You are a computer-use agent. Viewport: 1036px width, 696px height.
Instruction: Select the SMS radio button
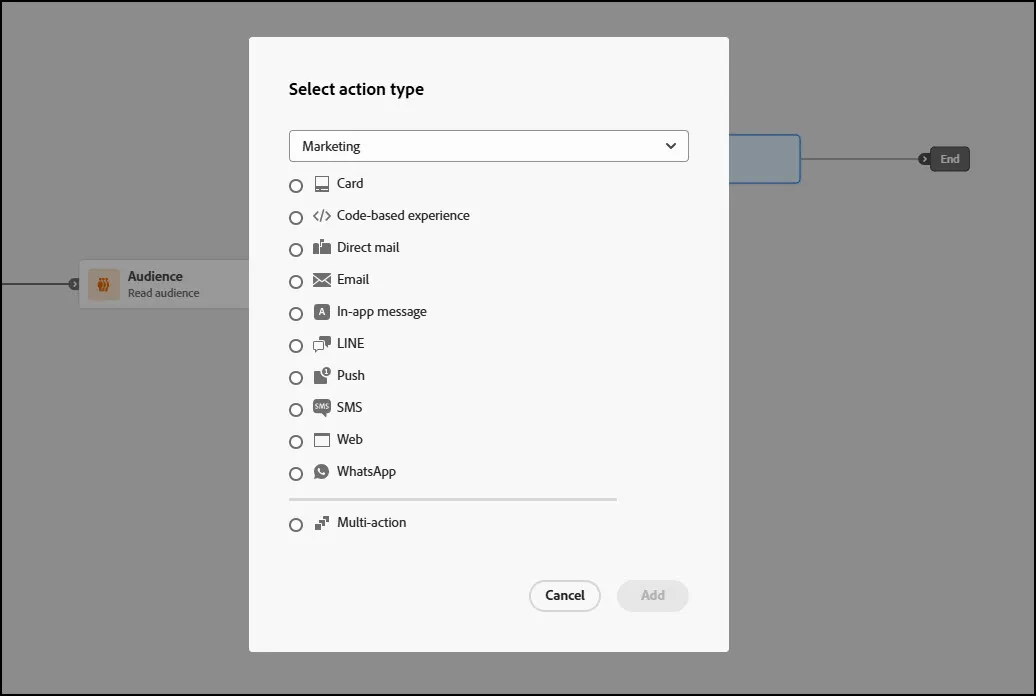pos(296,410)
